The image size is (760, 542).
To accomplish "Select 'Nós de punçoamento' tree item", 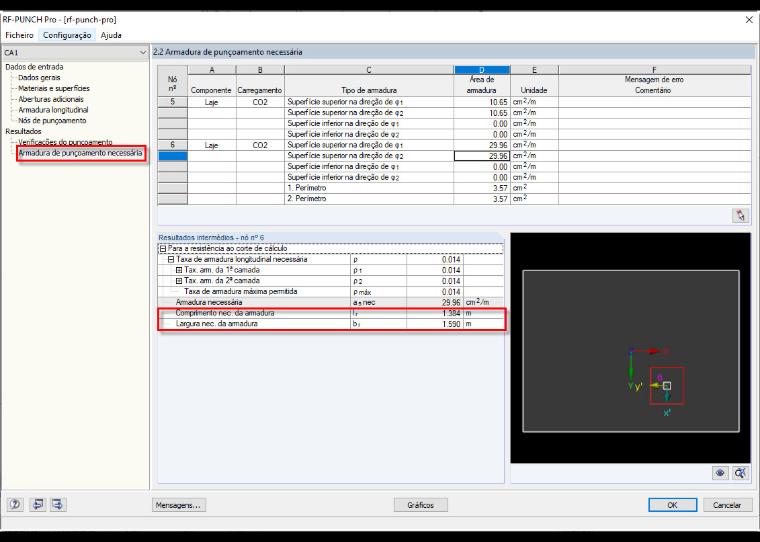I will (x=52, y=120).
